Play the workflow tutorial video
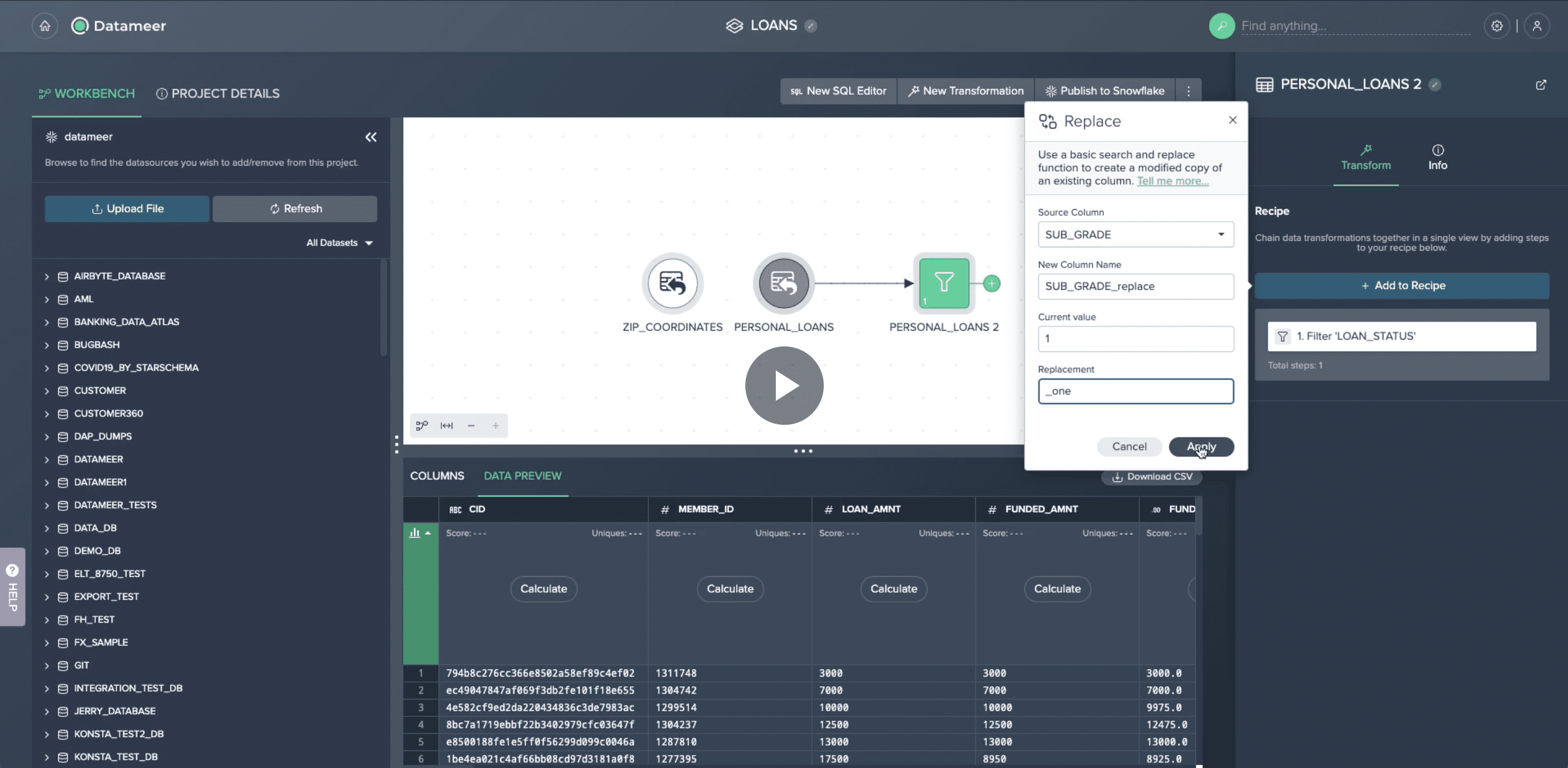 pyautogui.click(x=783, y=385)
